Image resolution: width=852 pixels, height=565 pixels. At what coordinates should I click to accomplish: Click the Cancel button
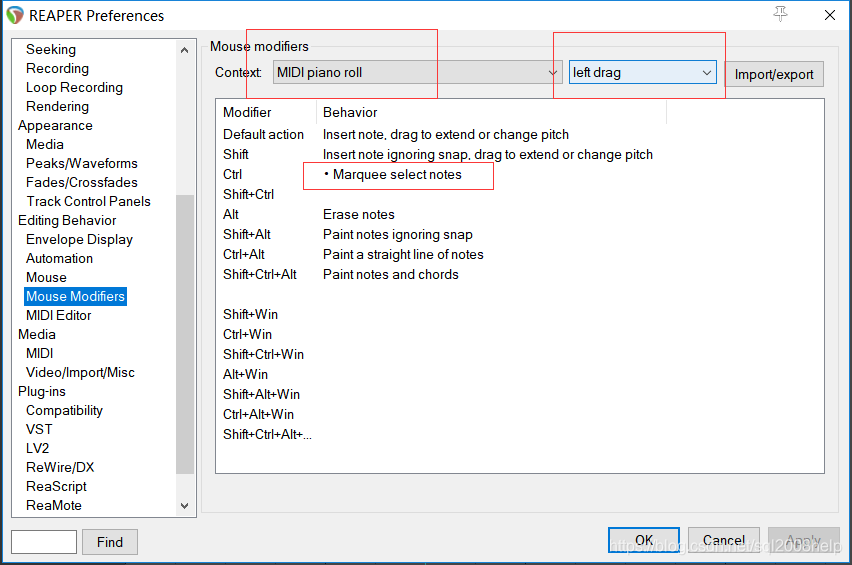pyautogui.click(x=724, y=540)
